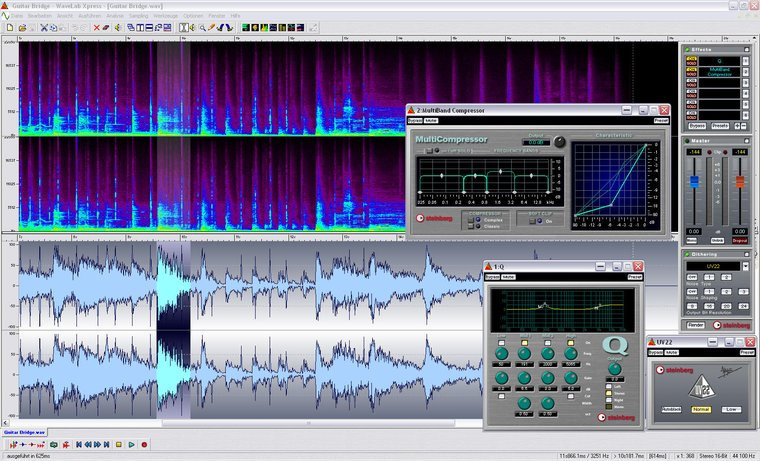The width and height of the screenshot is (760, 461).
Task: Select the magnifier zoom tool
Action: pyautogui.click(x=202, y=27)
